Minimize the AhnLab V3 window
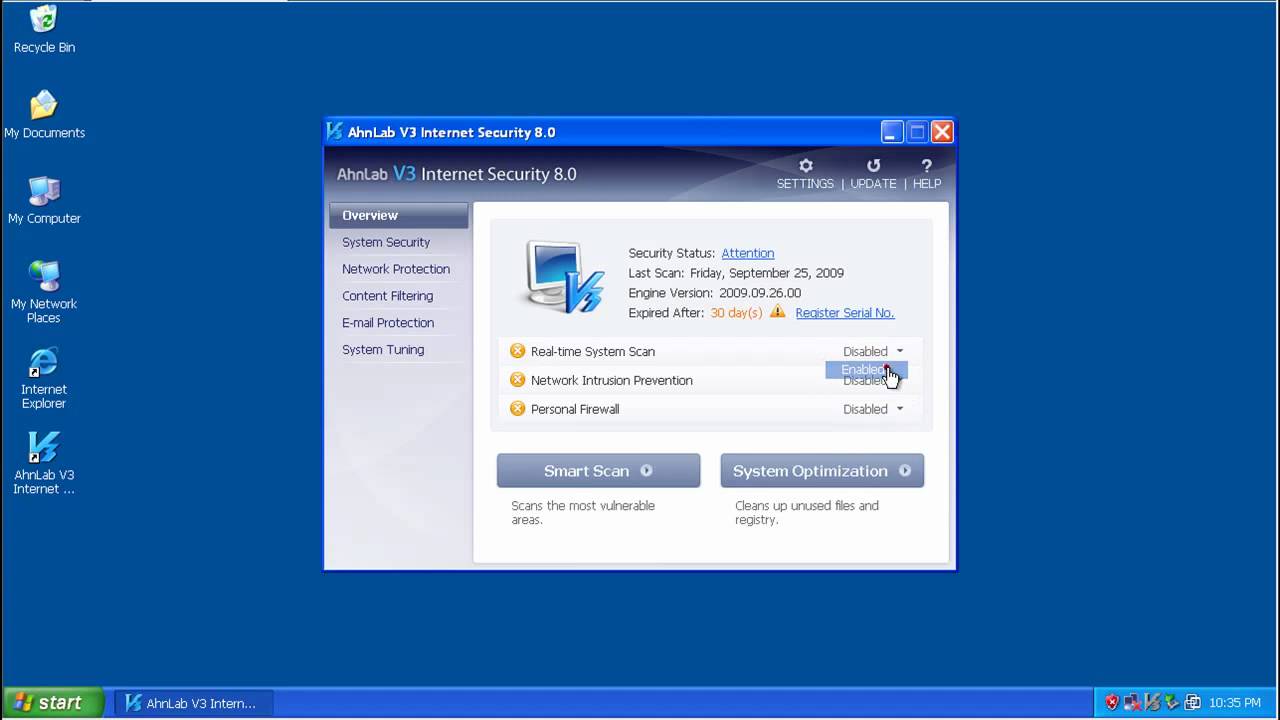 [892, 132]
